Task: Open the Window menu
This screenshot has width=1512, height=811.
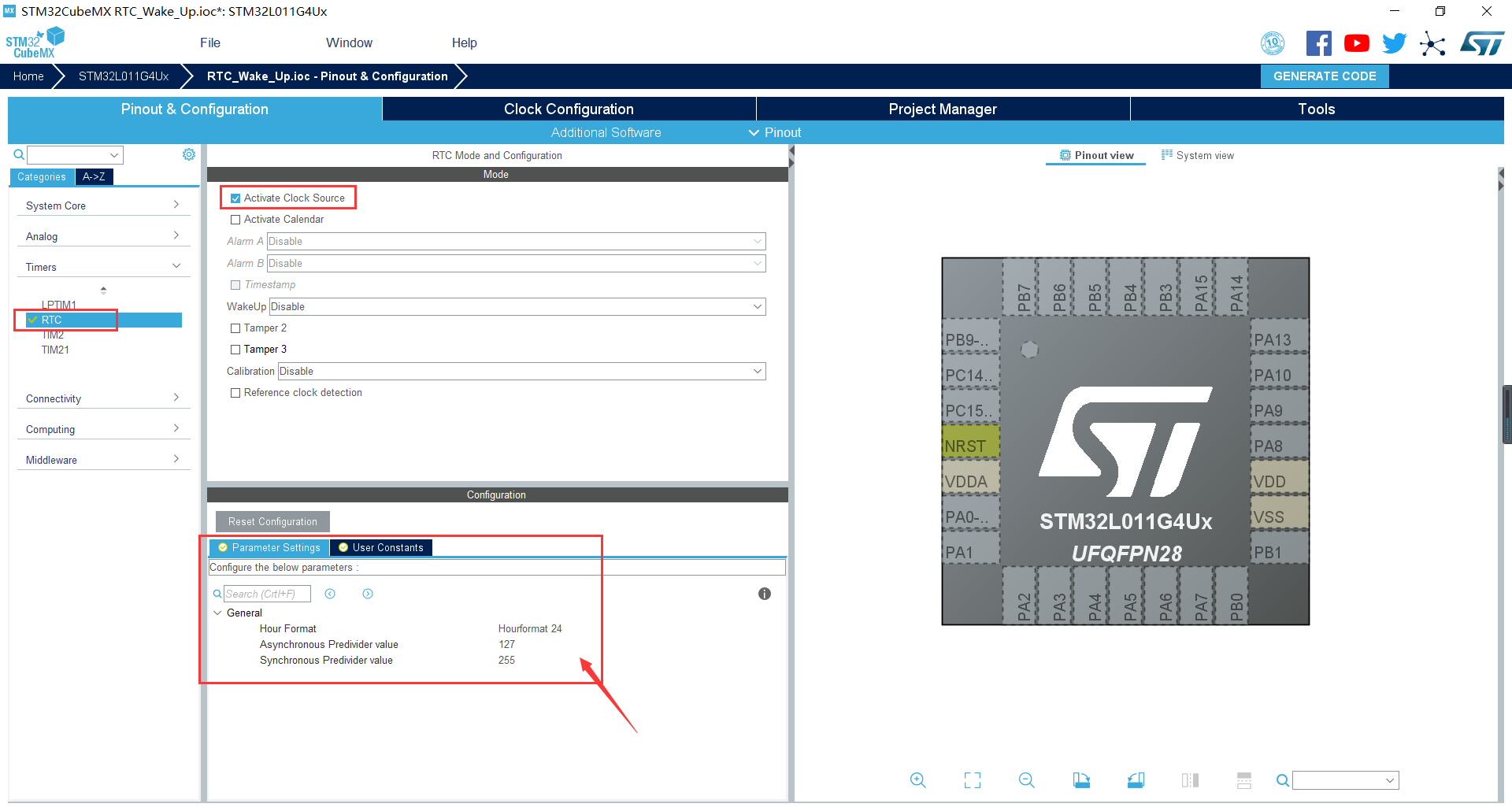Action: [349, 43]
